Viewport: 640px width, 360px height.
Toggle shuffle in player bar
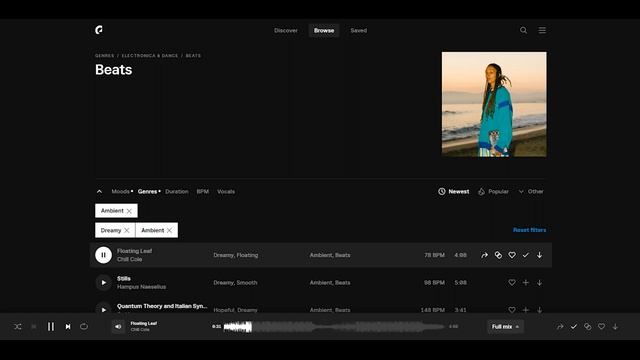click(x=18, y=327)
